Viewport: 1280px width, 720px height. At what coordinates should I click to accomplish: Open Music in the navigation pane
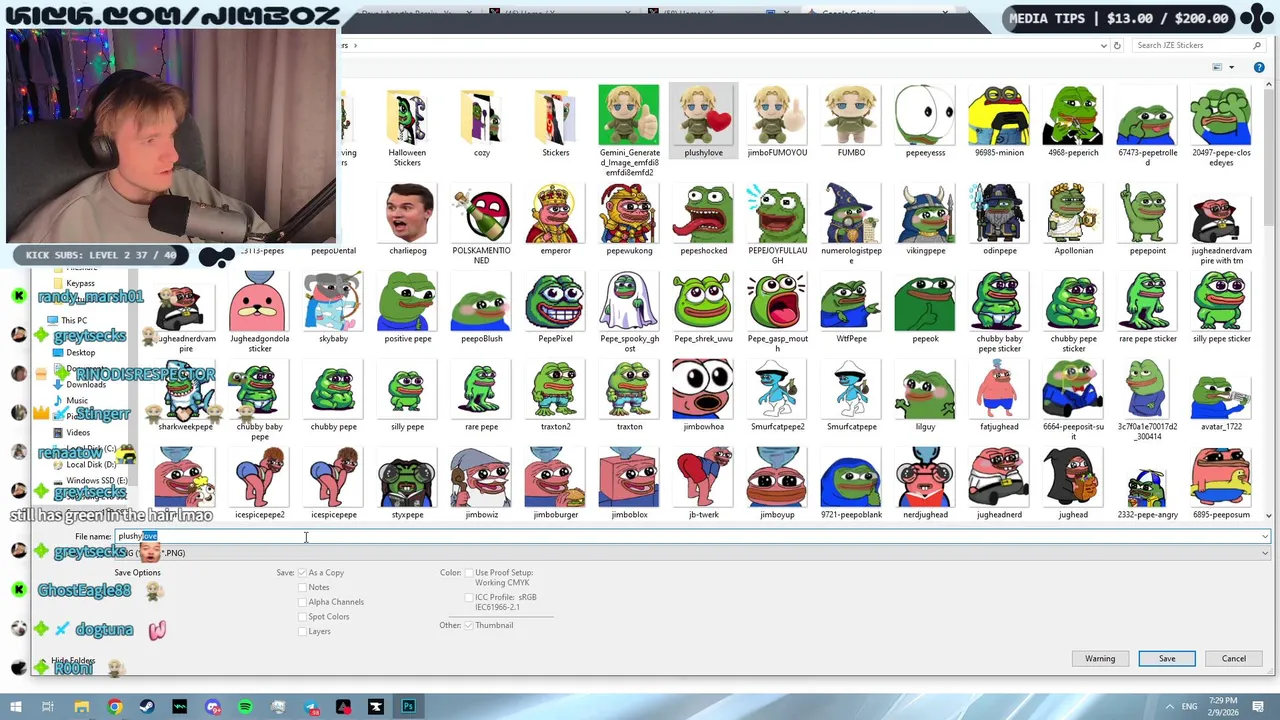click(x=77, y=401)
